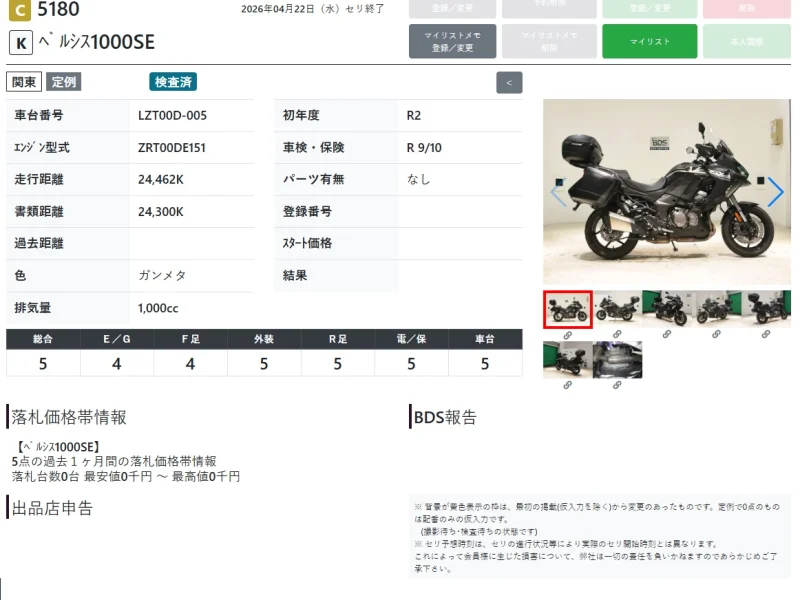Click the 'R足' score column header
The image size is (800, 600).
tap(338, 339)
